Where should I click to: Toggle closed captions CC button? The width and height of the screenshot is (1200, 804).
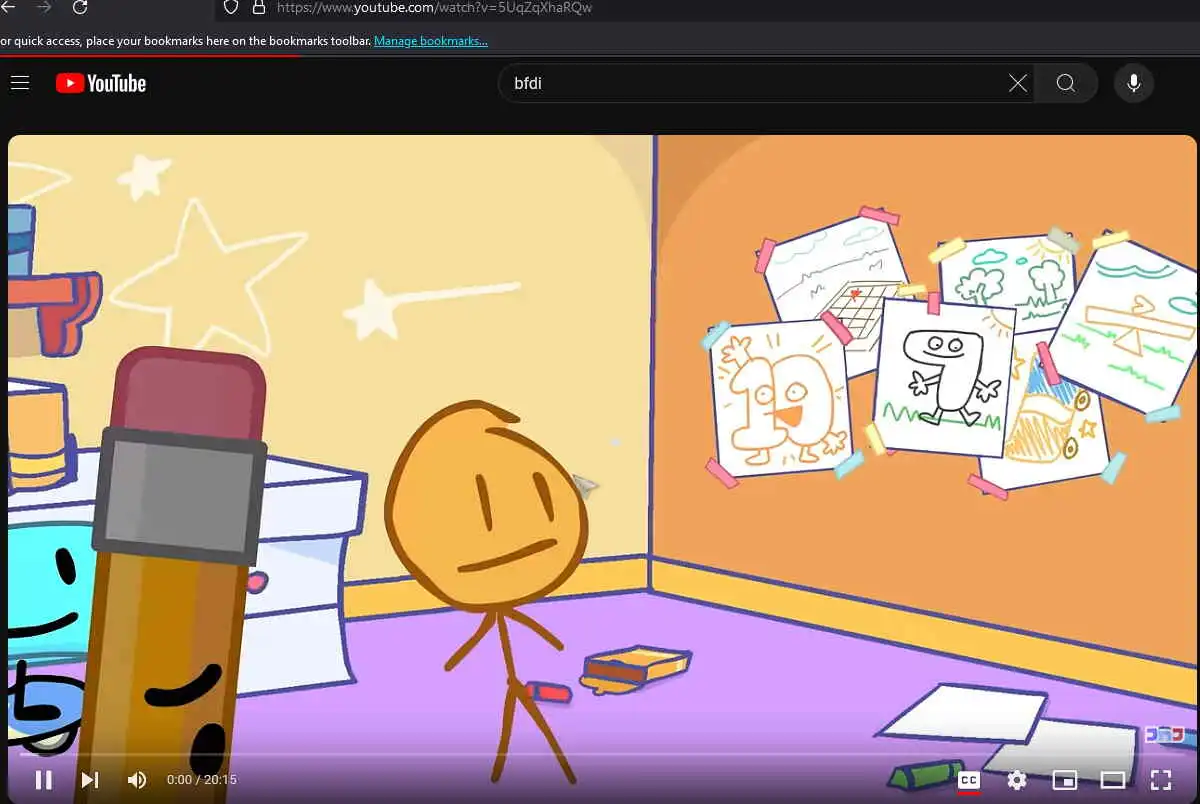968,780
